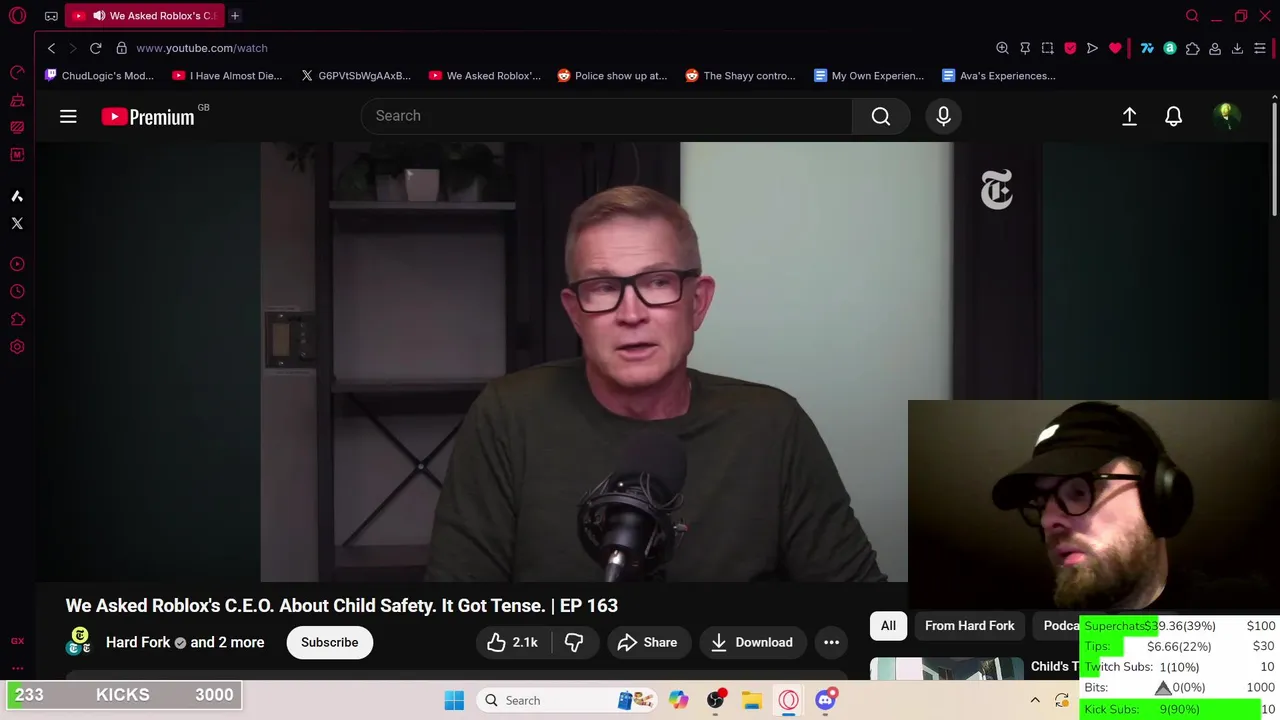Screen dimensions: 1280x720
Task: Open the ChudLogic's Mod... bookmark
Action: pos(100,76)
